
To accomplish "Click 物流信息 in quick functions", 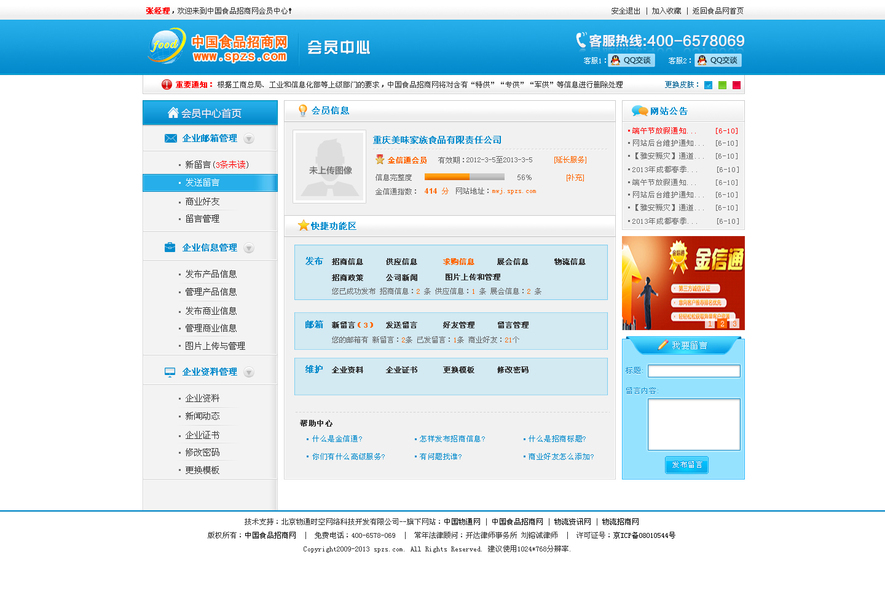I will (569, 262).
